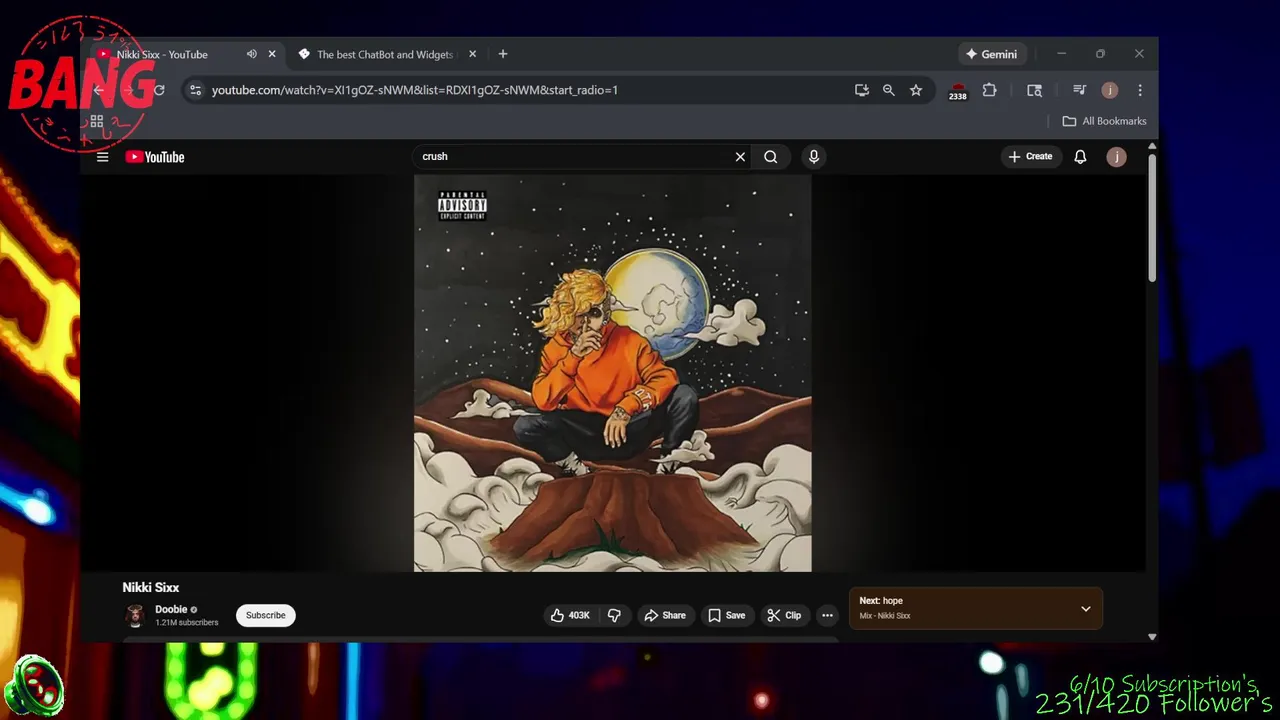Reload the page in Chrome
This screenshot has height=720, width=1280.
tap(159, 90)
